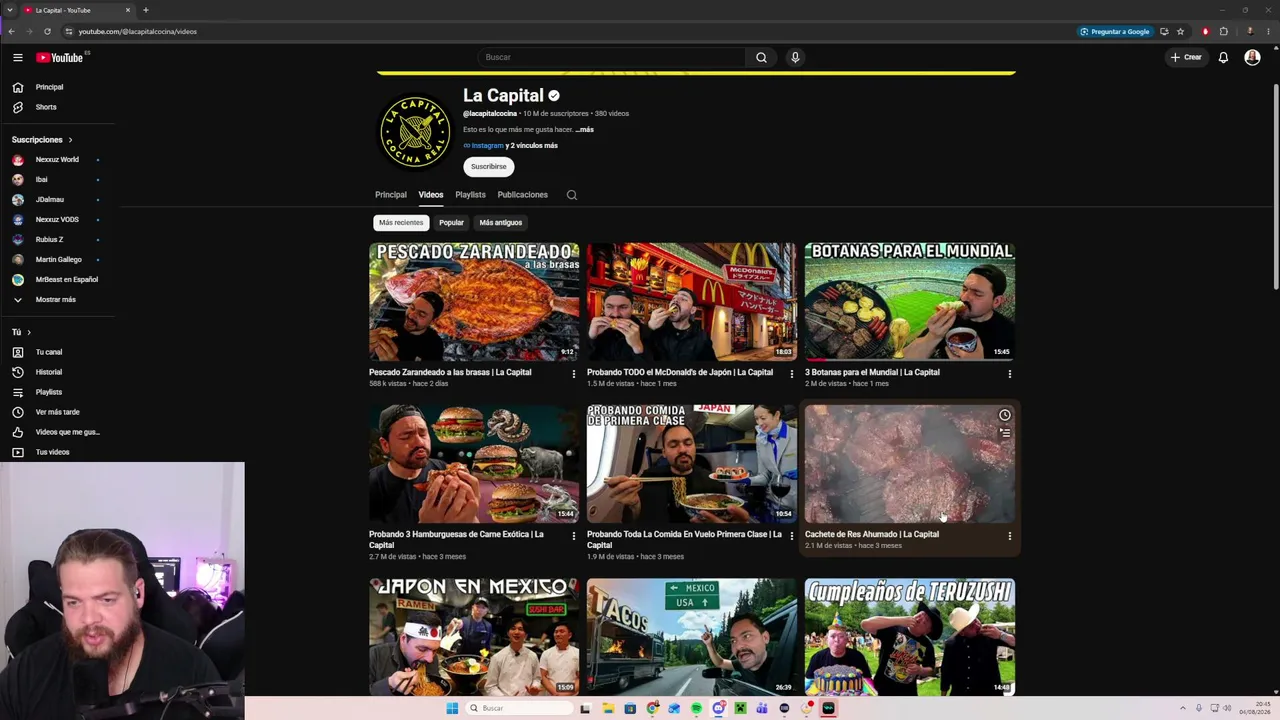Save Cachete de Res to watch later
The width and height of the screenshot is (1280, 720).
pos(1005,415)
